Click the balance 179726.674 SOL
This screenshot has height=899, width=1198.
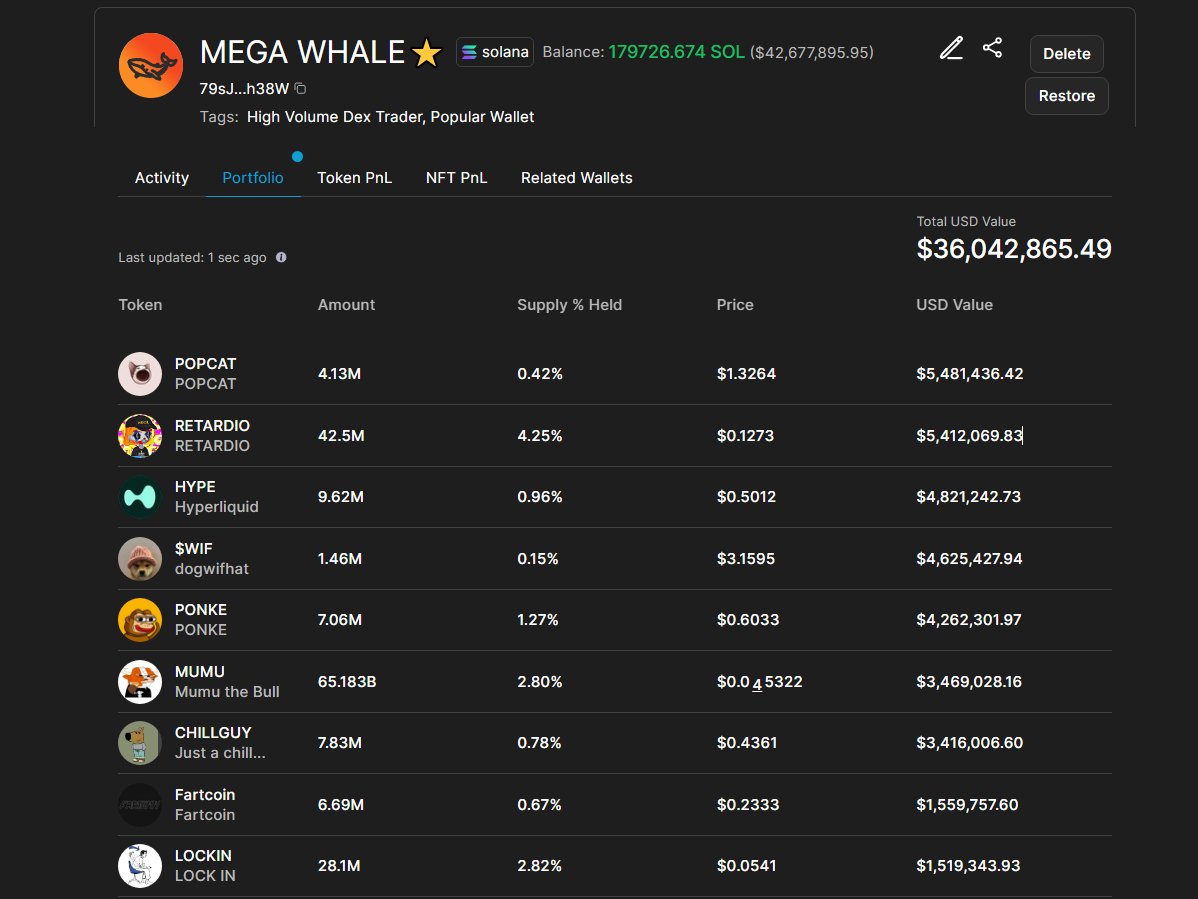[676, 52]
